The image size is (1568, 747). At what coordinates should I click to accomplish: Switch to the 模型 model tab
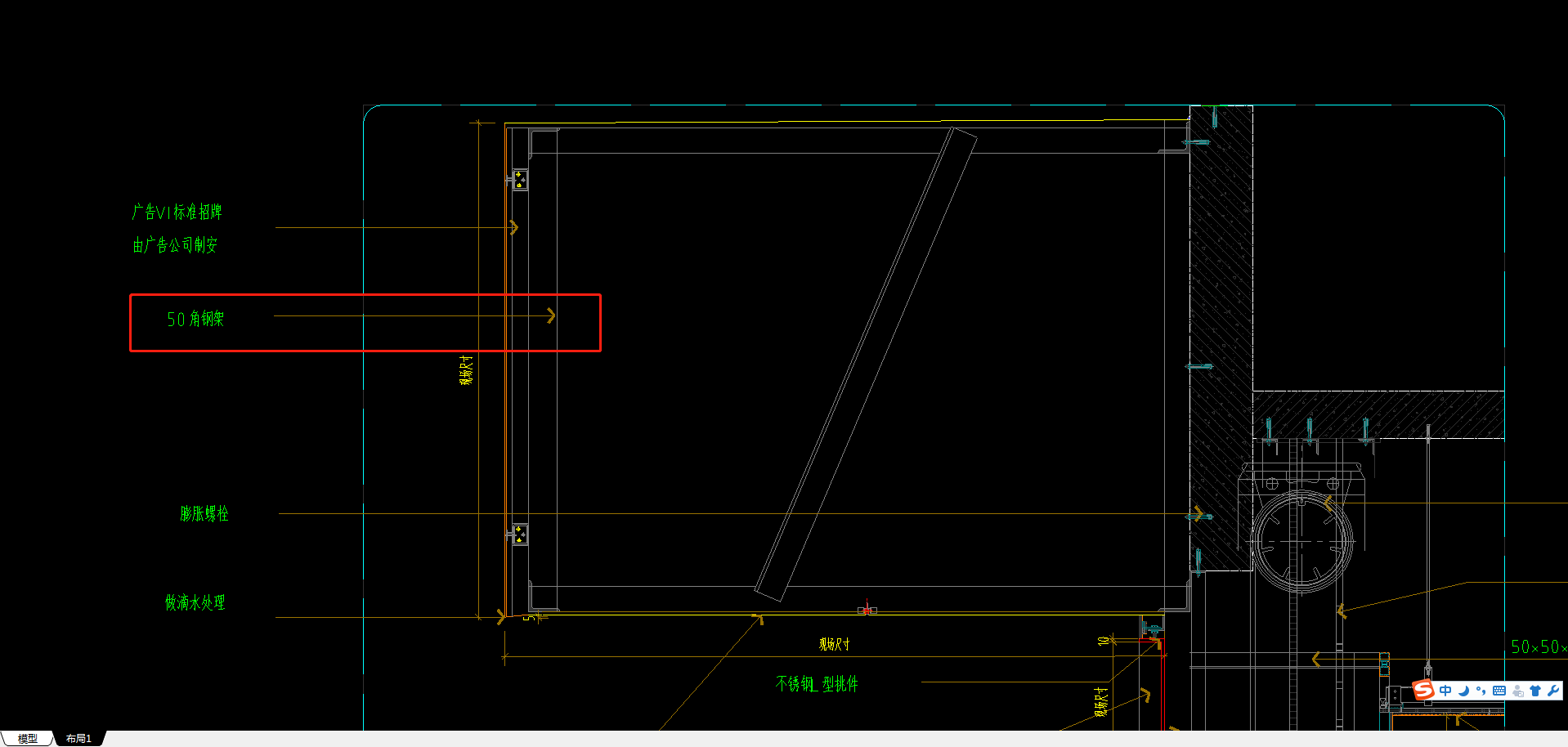[x=27, y=738]
